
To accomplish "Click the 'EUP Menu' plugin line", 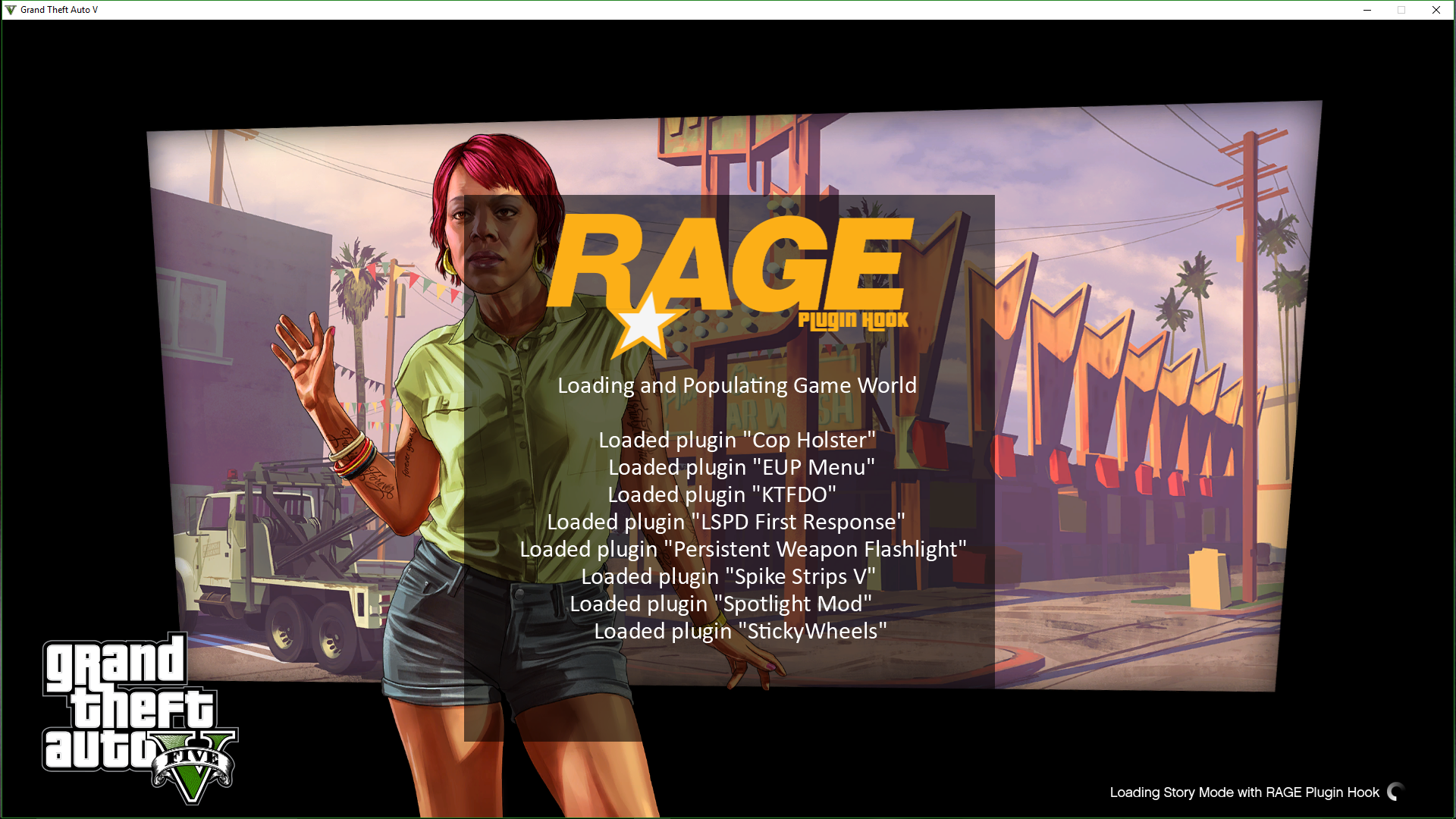I will tap(741, 467).
